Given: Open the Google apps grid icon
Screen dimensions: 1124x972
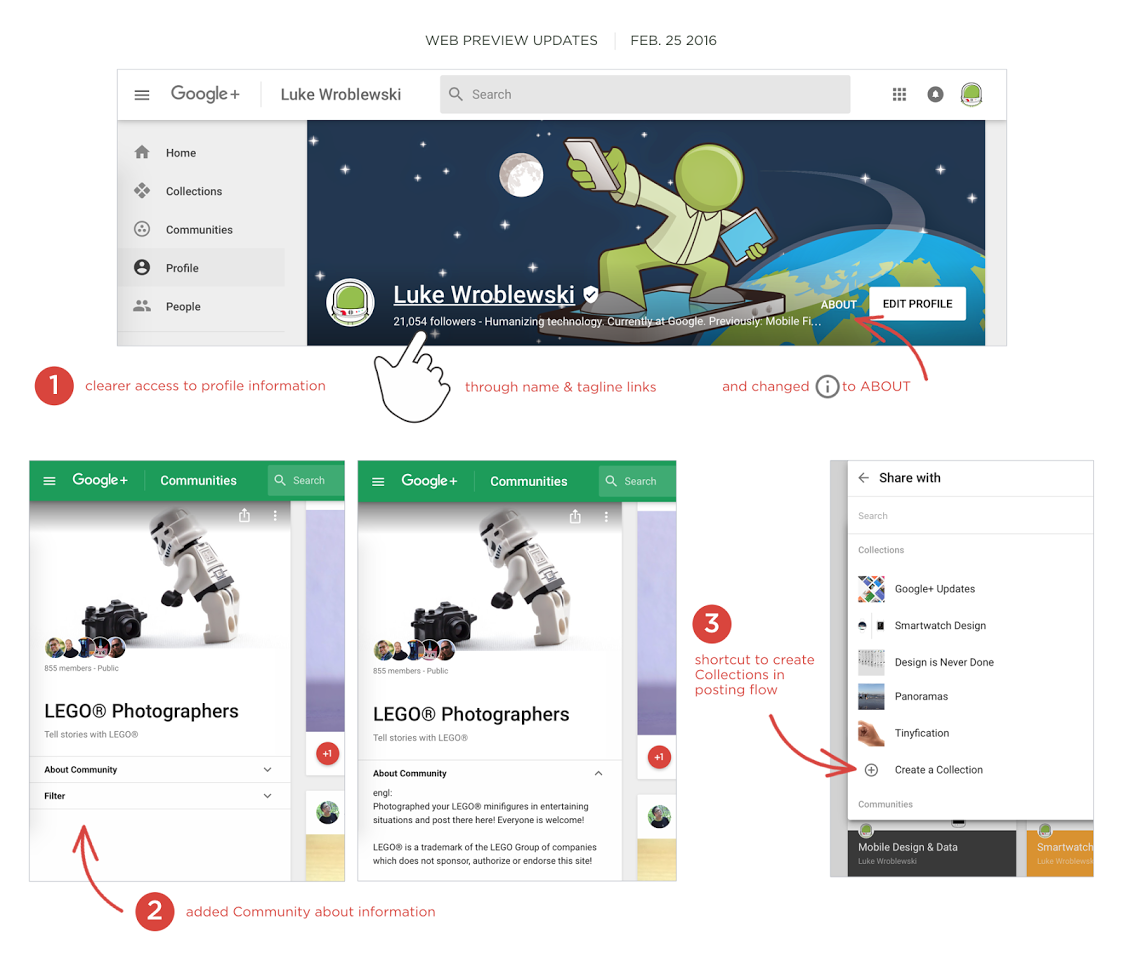Looking at the screenshot, I should pos(899,94).
